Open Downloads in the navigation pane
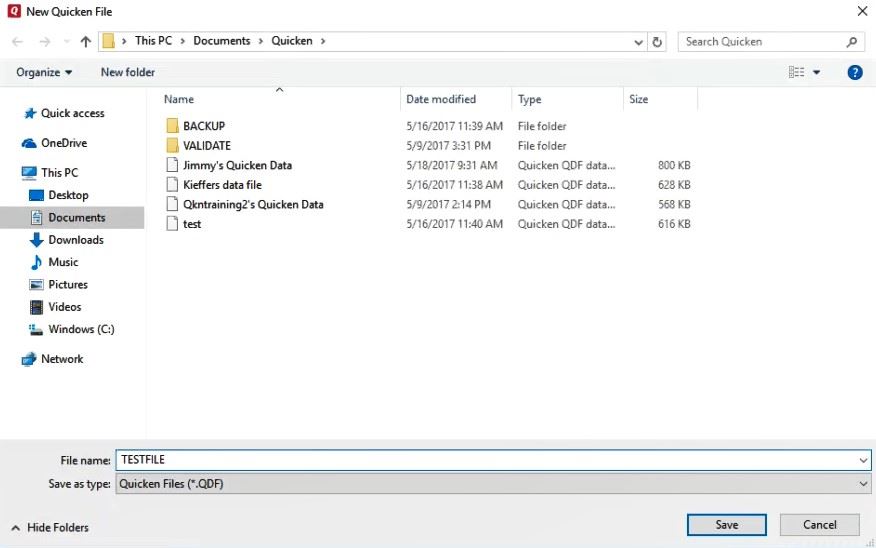 click(x=75, y=240)
